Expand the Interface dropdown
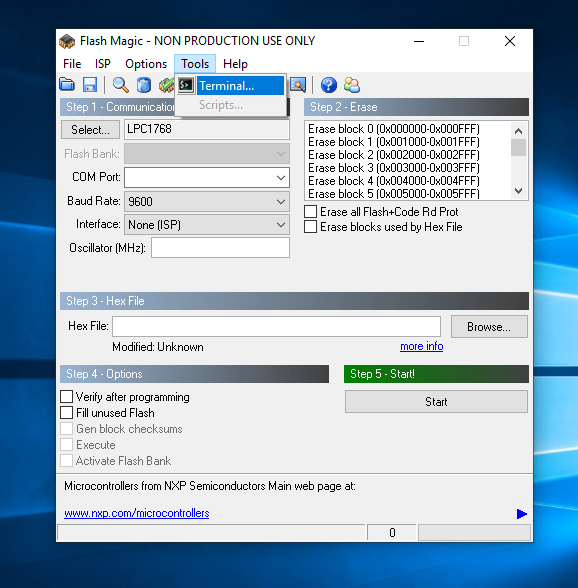578x588 pixels. tap(281, 225)
